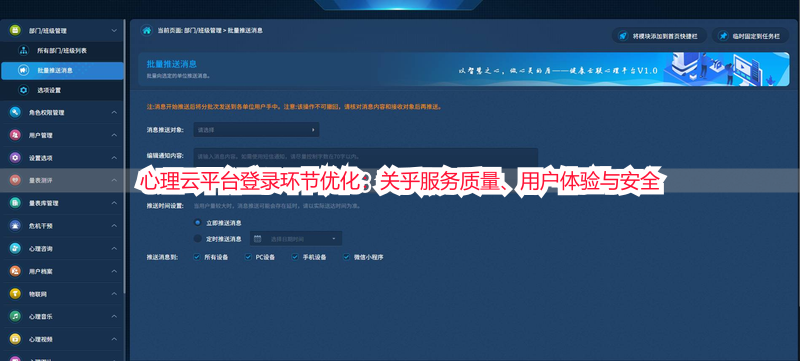Screen dimensions: 800x361
Task: Click the sidebar vertical scrollbar
Action: click(x=124, y=156)
